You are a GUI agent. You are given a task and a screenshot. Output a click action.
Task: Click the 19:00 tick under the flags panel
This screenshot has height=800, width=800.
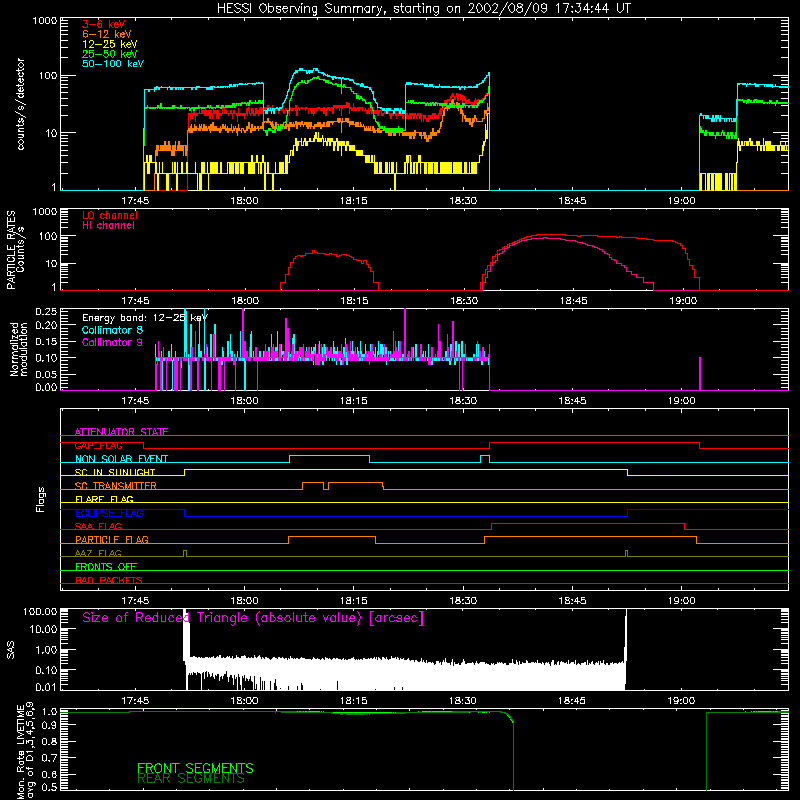[x=682, y=601]
